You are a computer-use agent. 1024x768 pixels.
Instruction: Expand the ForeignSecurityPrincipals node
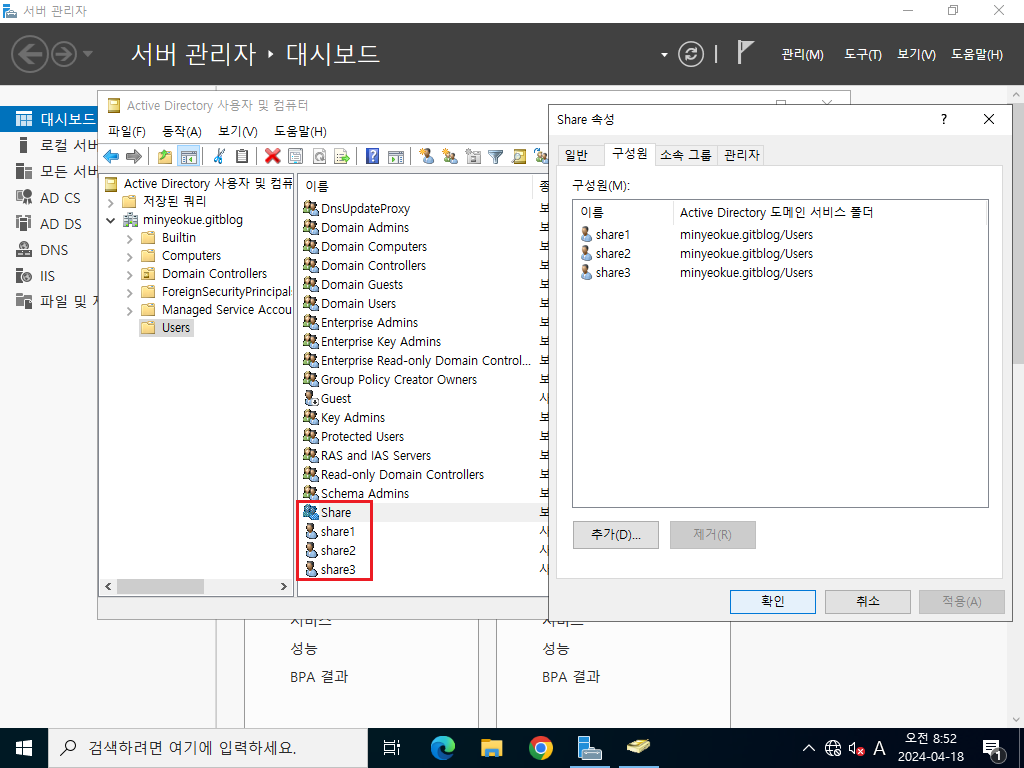click(x=129, y=293)
